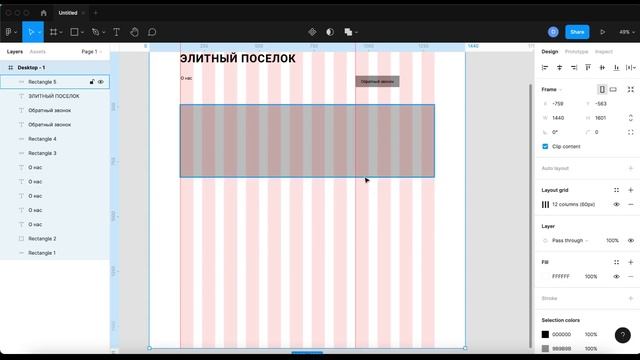Viewport: 640px width, 360px height.
Task: Click the Align right icon
Action: [574, 67]
